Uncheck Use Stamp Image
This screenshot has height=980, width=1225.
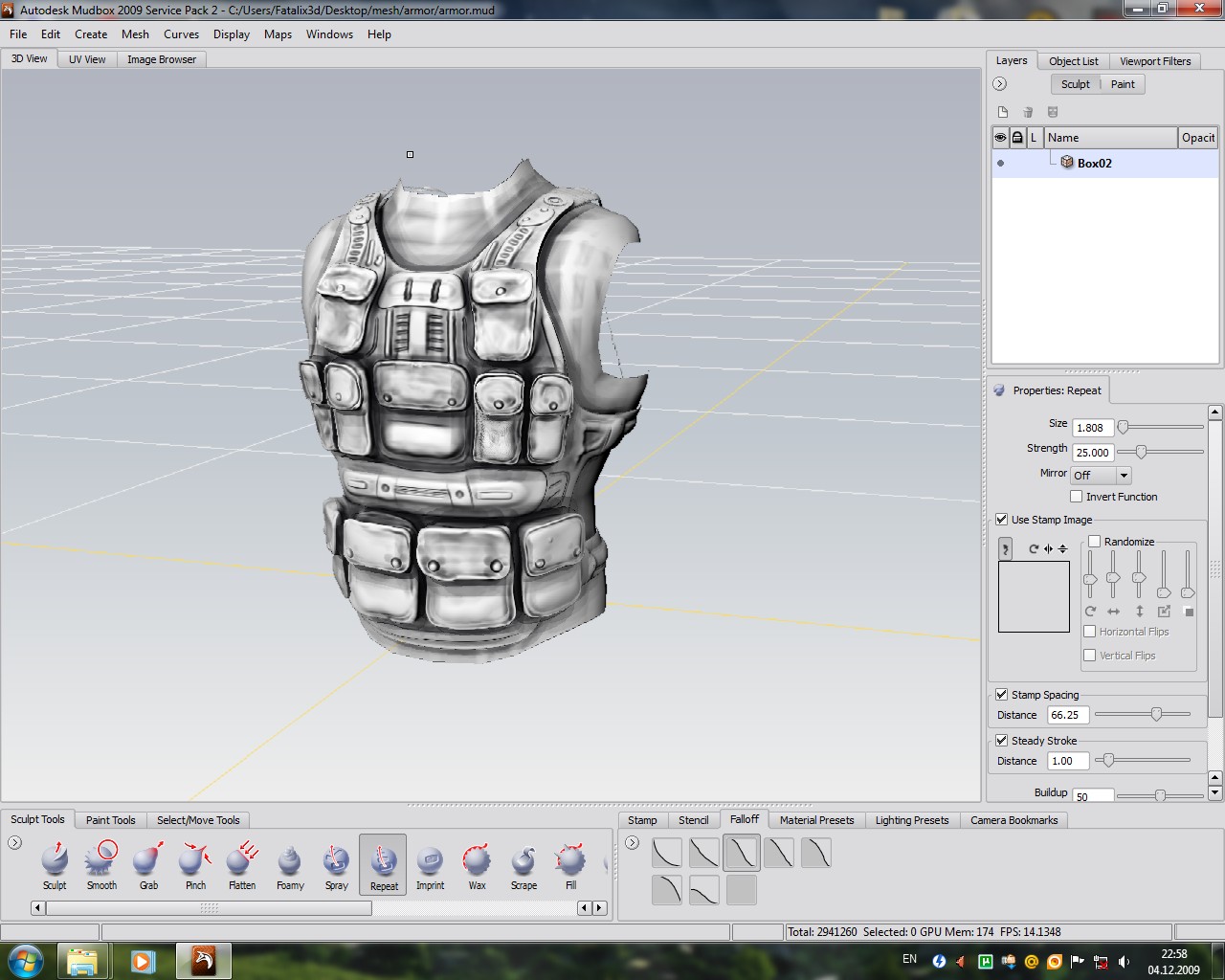[x=1001, y=520]
